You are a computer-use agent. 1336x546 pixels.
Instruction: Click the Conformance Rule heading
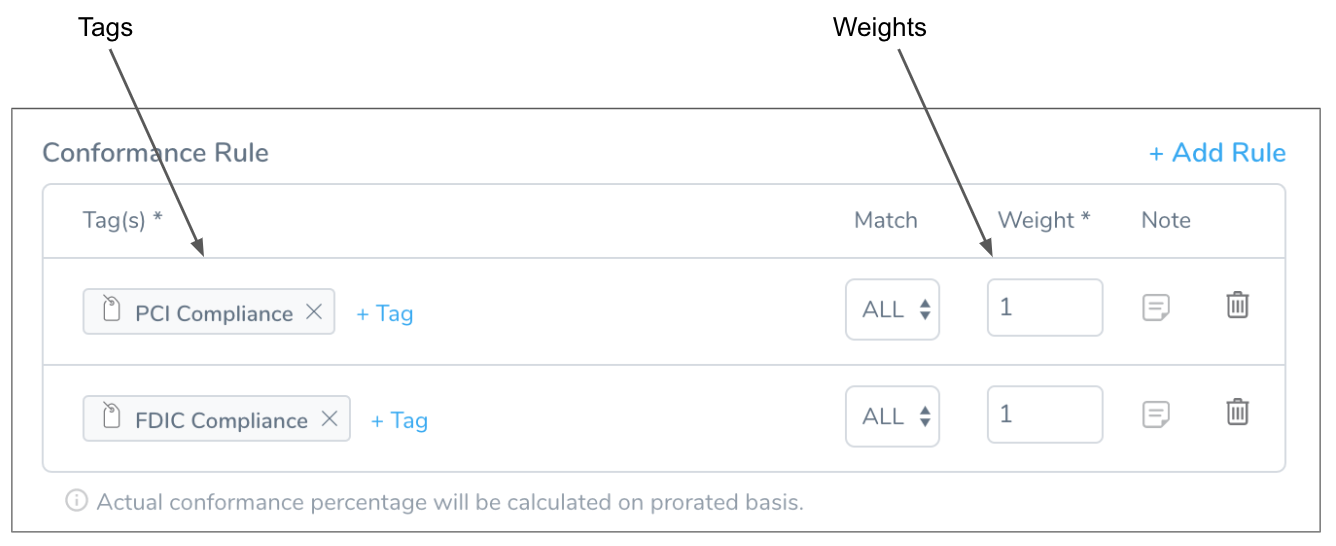tap(156, 153)
